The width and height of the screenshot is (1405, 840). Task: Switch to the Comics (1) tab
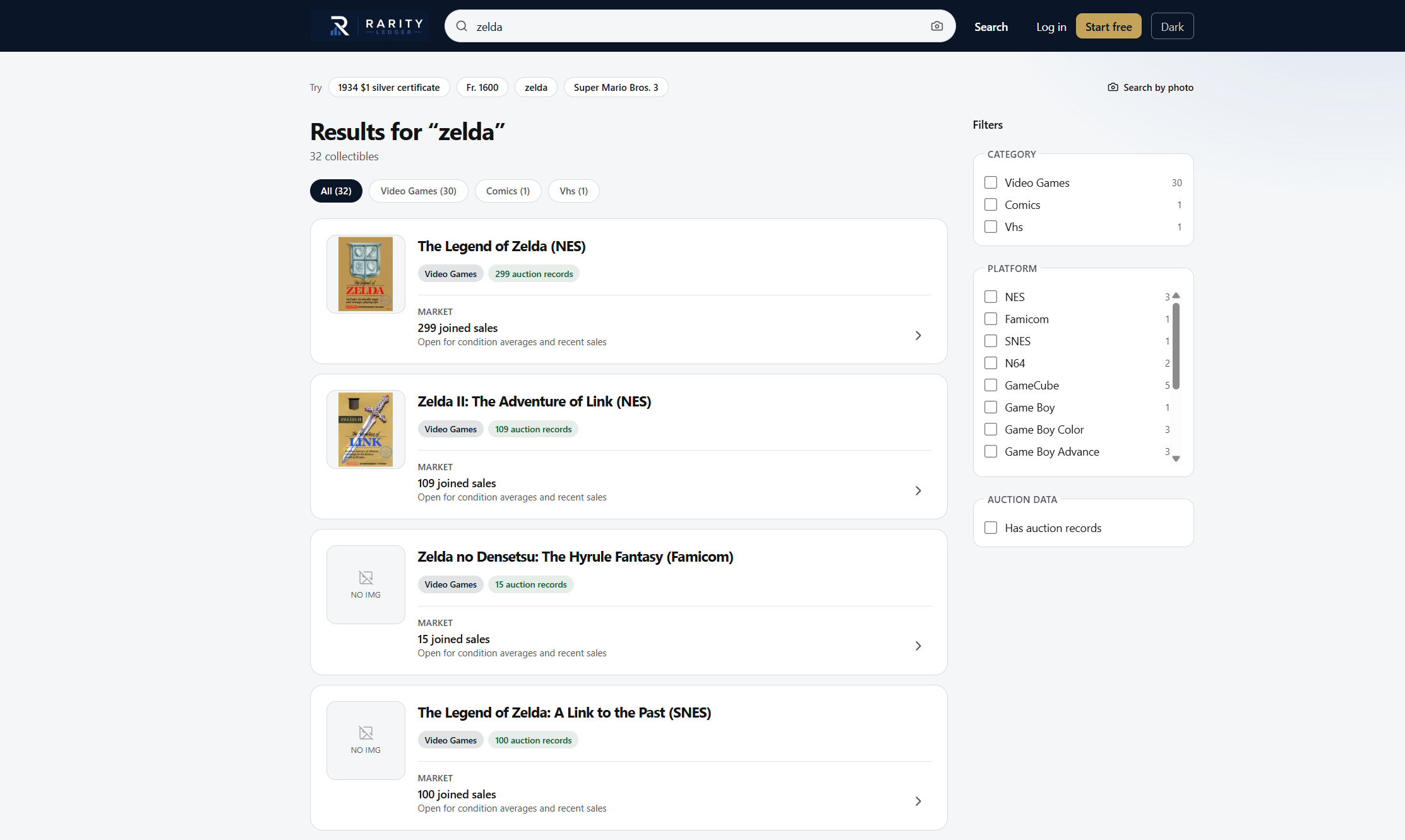coord(508,191)
